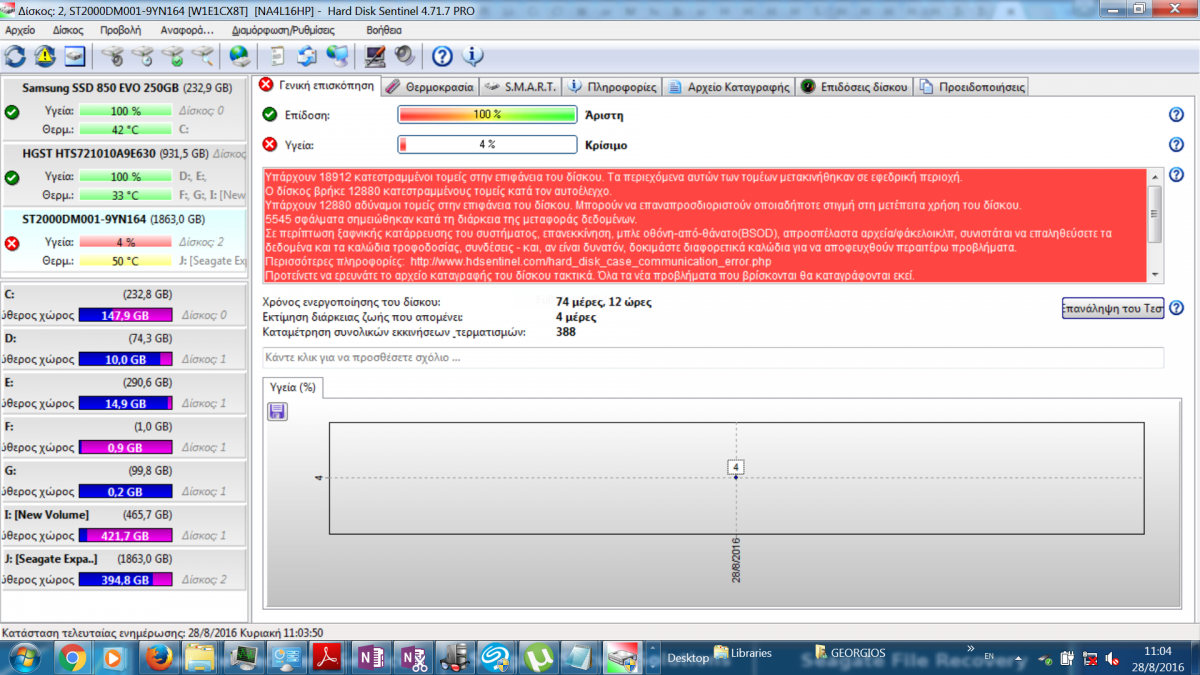Click the blue Refresh toolbar icon
Viewport: 1200px width, 675px height.
tap(15, 55)
